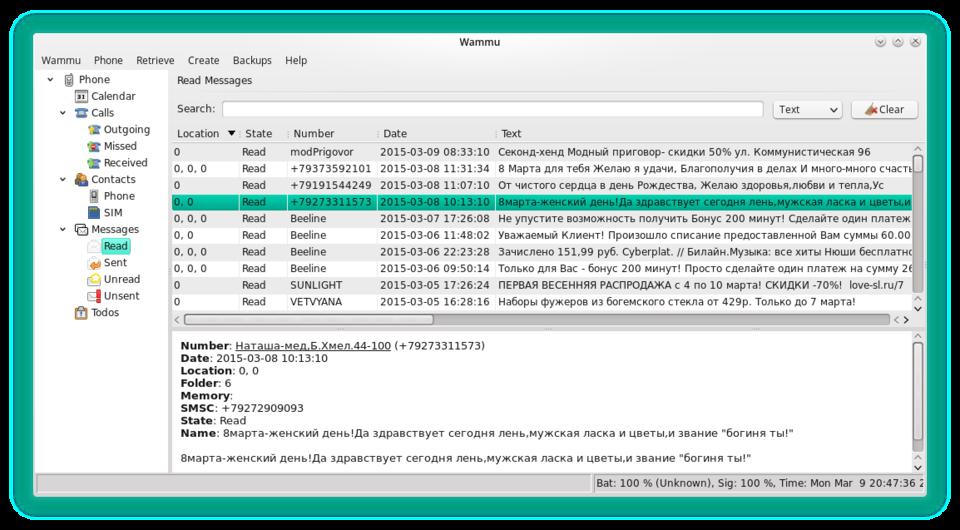Collapse the Phone tree root
Screen dimensions: 960x530
(x=49, y=80)
